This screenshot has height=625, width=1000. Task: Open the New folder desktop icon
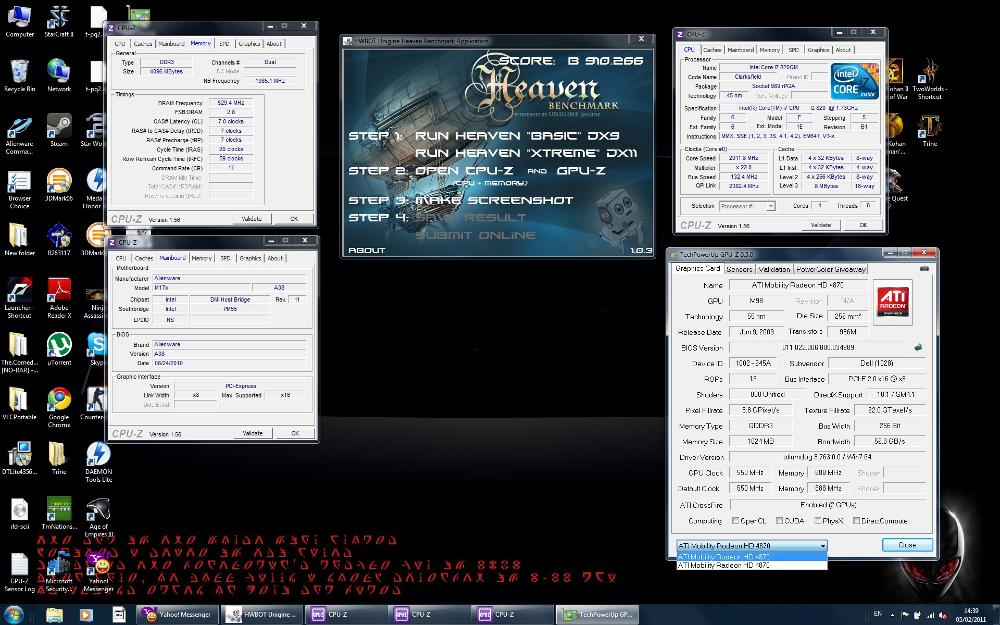[19, 239]
